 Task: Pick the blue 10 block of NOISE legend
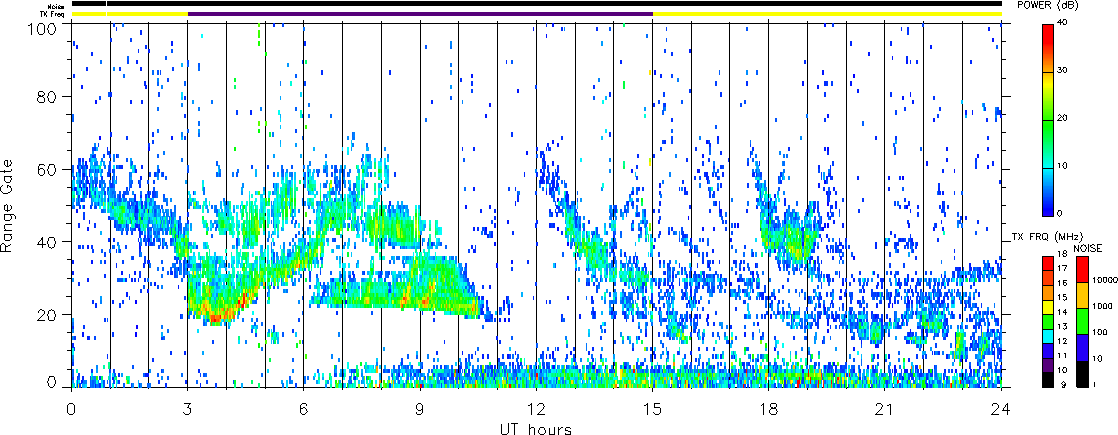click(1082, 348)
